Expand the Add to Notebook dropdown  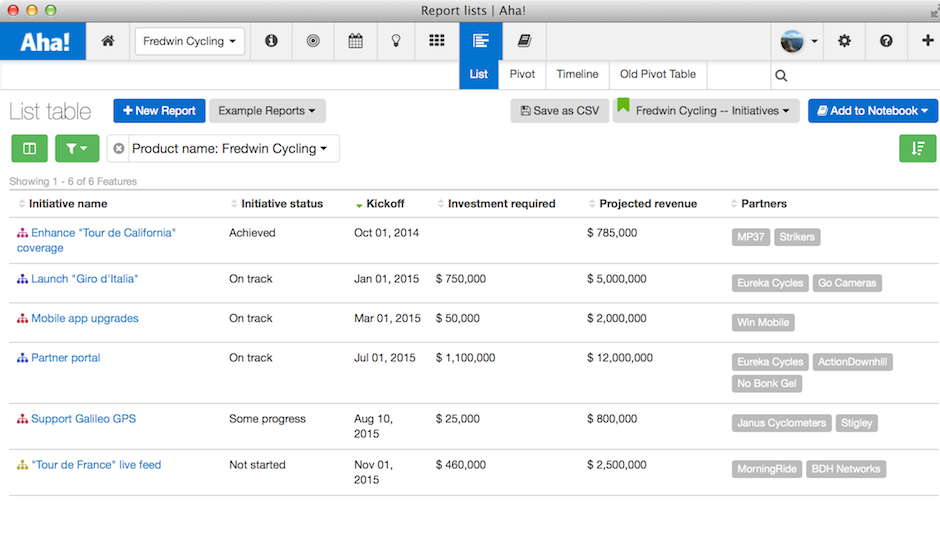coord(873,111)
